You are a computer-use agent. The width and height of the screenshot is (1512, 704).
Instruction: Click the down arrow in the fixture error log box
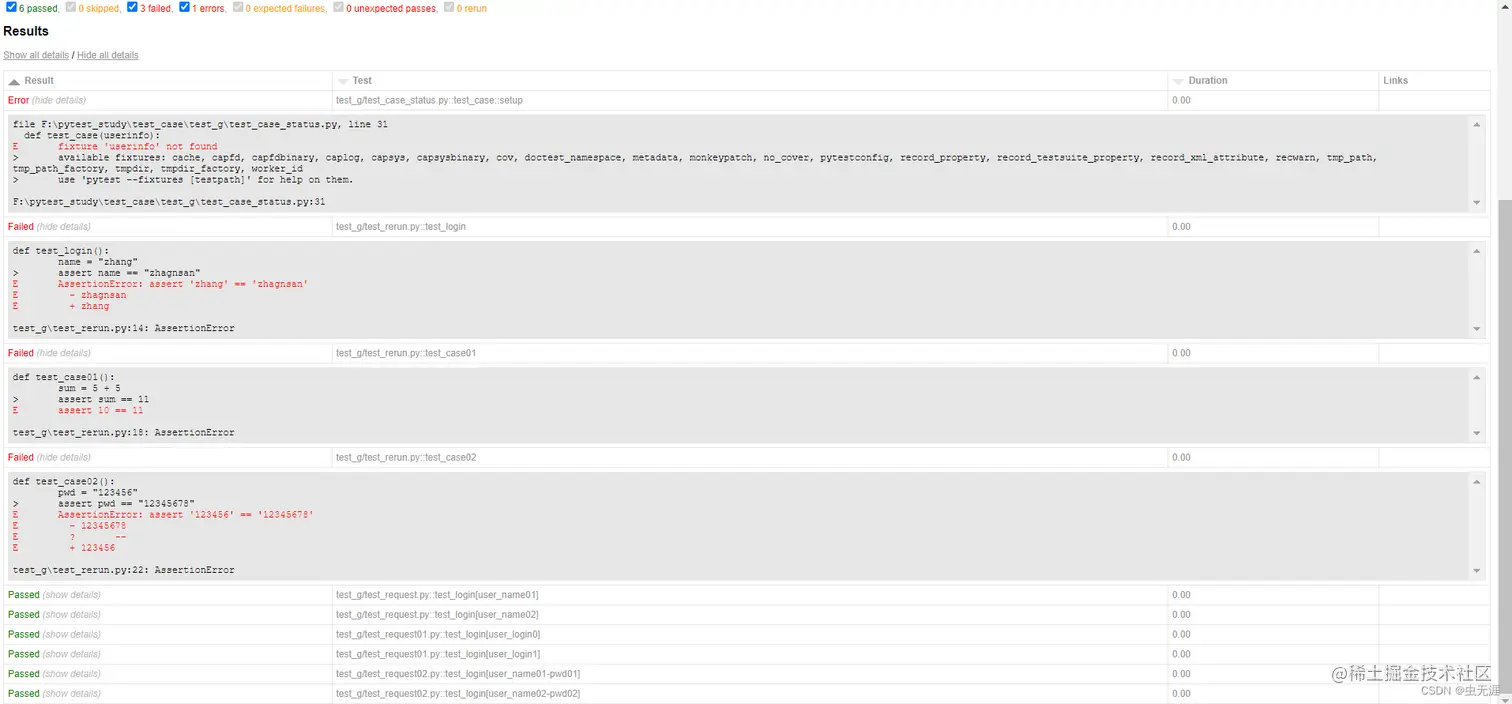(1478, 203)
